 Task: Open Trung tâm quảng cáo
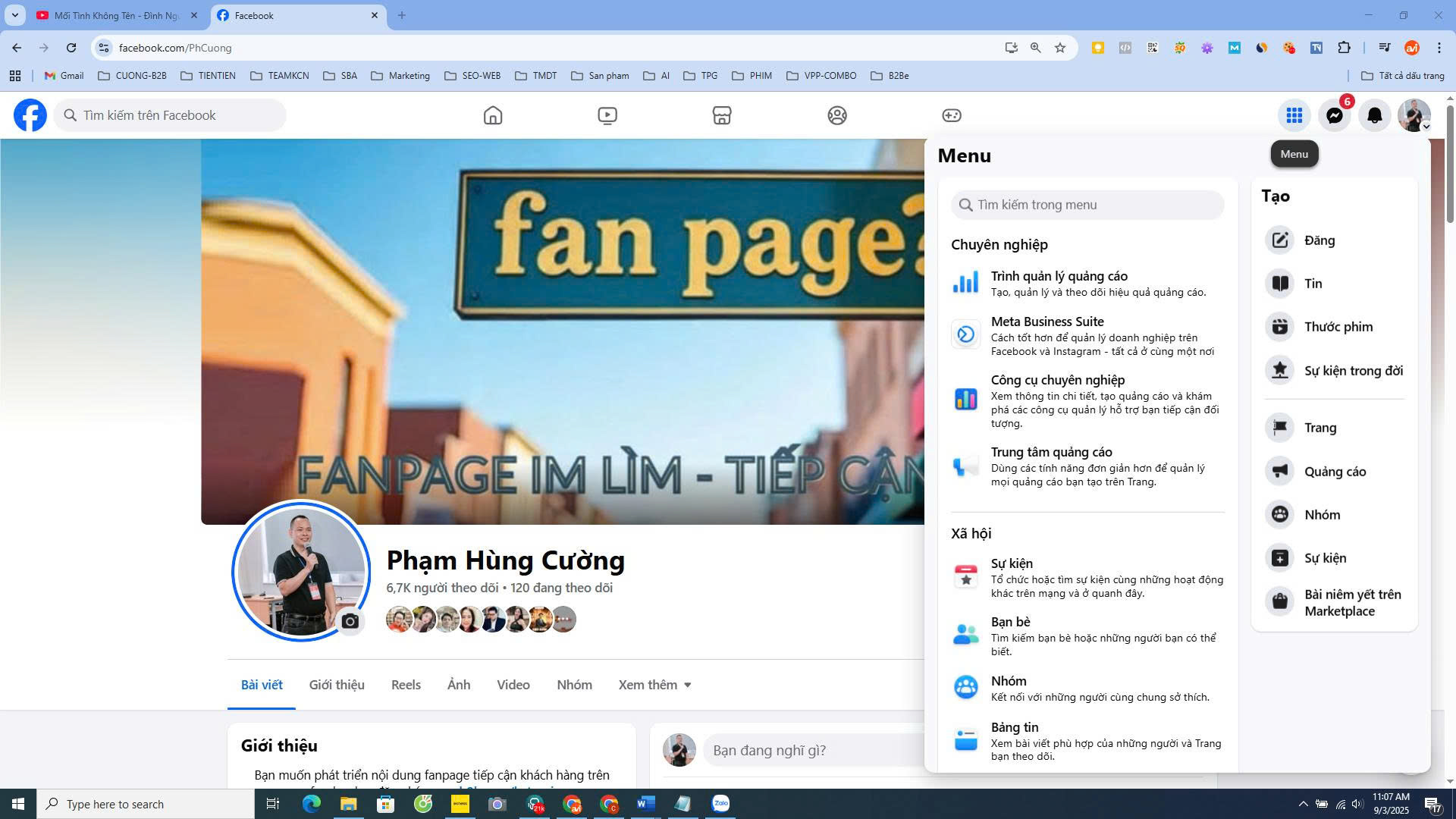[1087, 466]
